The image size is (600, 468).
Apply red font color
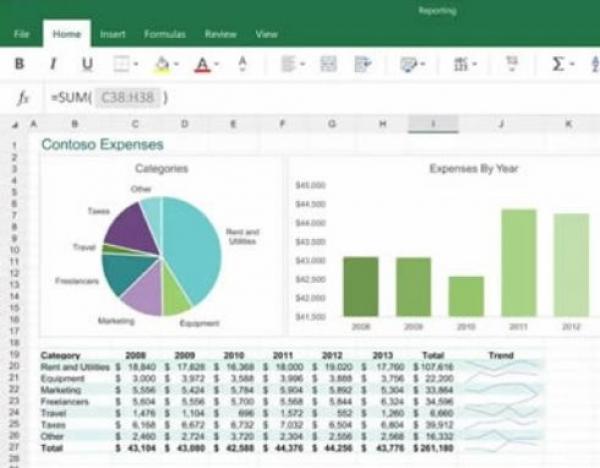click(x=202, y=65)
